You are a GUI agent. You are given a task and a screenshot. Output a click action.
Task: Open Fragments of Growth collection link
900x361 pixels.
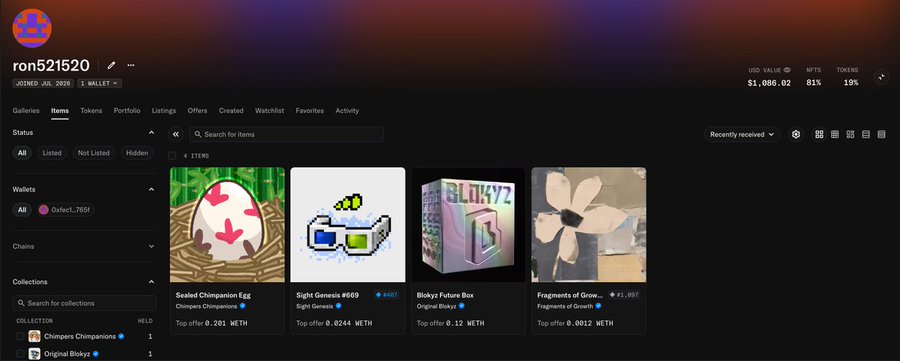click(565, 306)
